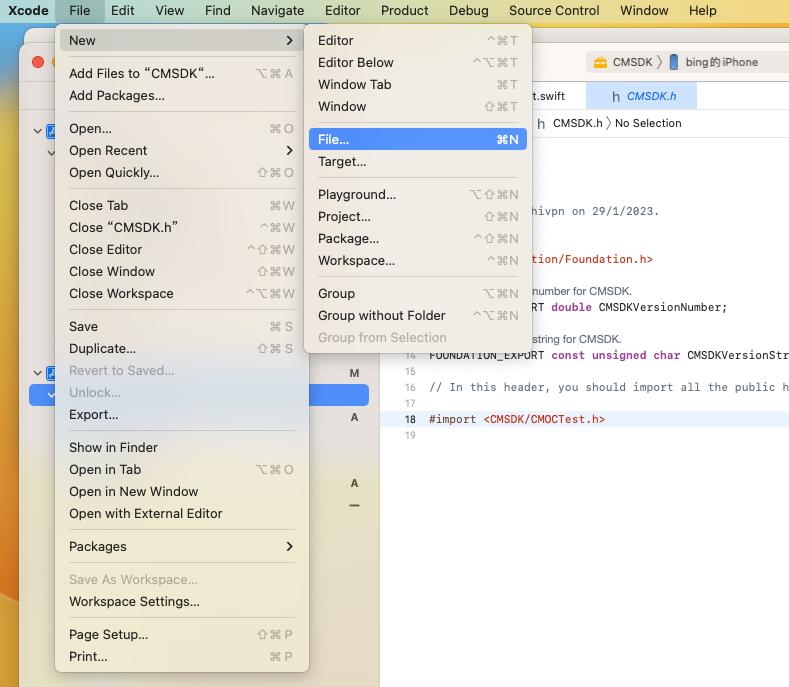Select Editor in the New submenu
789x687 pixels.
click(x=418, y=40)
